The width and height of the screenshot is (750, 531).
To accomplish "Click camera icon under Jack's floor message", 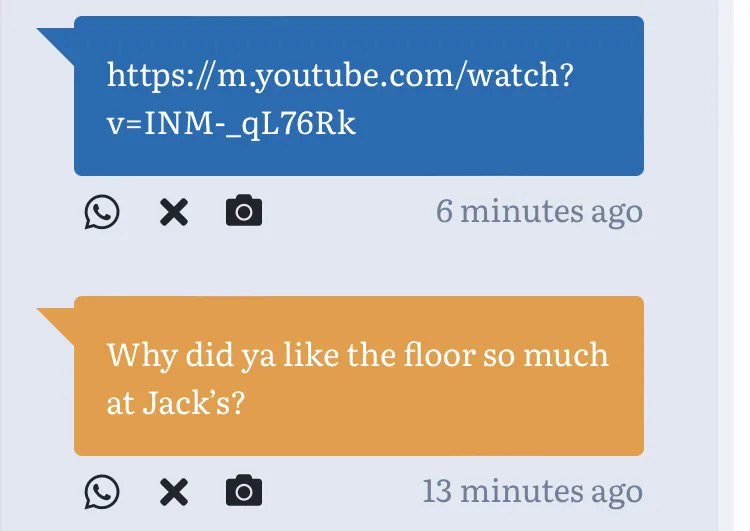I will click(x=244, y=491).
